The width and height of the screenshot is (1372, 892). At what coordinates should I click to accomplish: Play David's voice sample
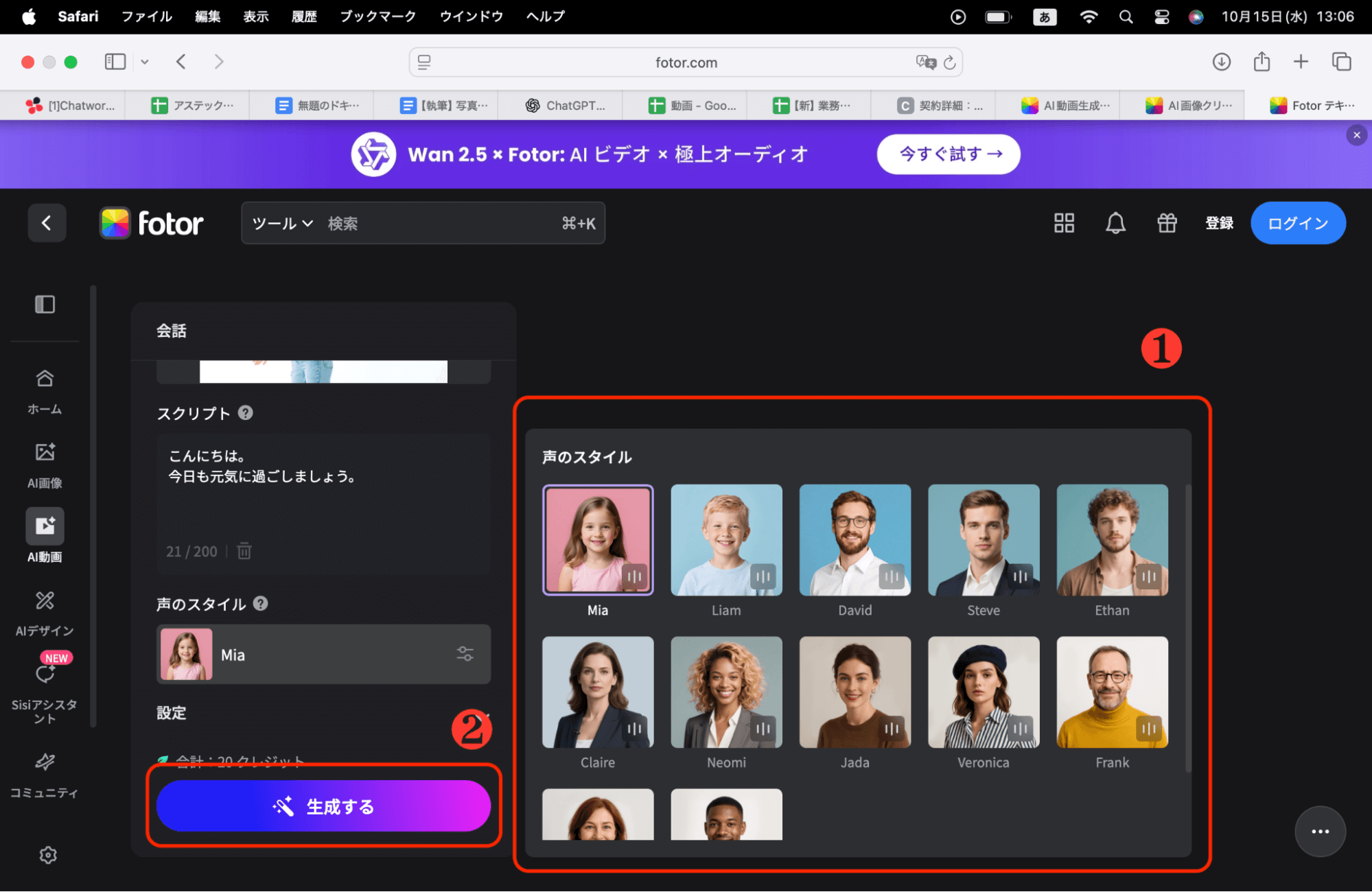coord(892,577)
